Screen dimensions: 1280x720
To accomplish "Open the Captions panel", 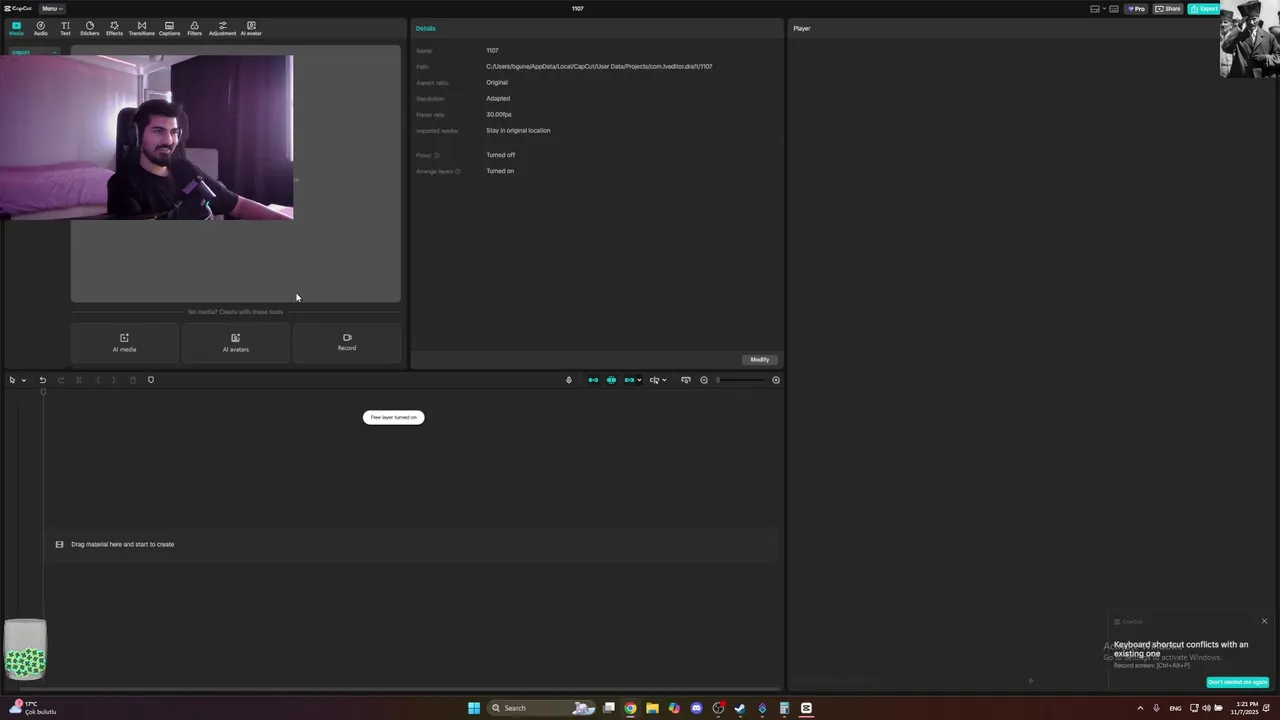I will pyautogui.click(x=169, y=28).
